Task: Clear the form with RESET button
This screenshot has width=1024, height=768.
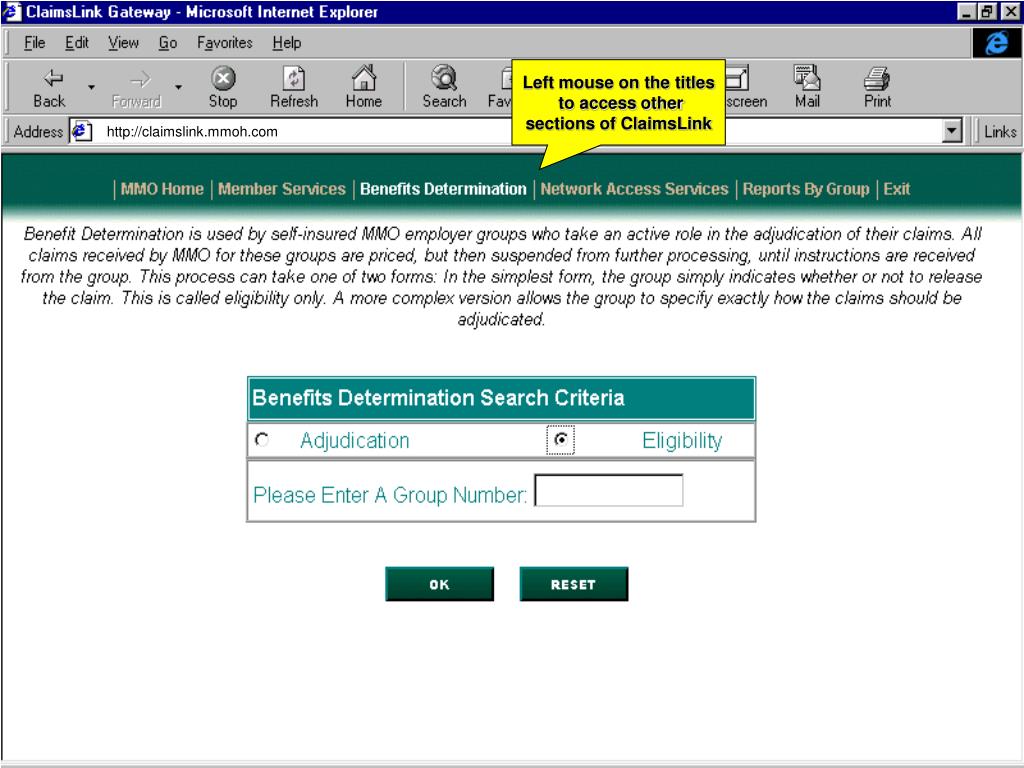Action: pyautogui.click(x=573, y=584)
